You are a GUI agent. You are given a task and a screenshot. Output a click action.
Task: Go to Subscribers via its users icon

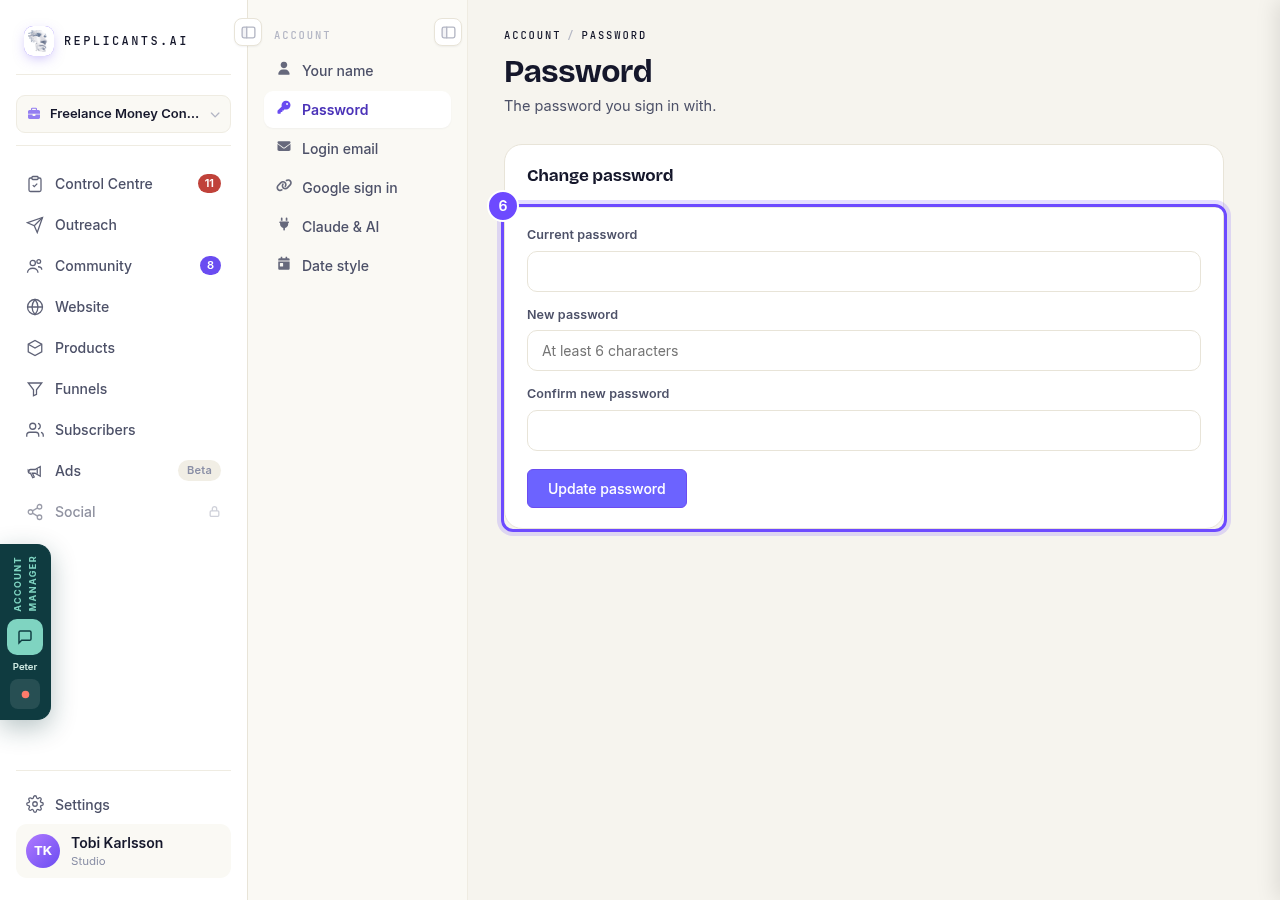coord(35,430)
